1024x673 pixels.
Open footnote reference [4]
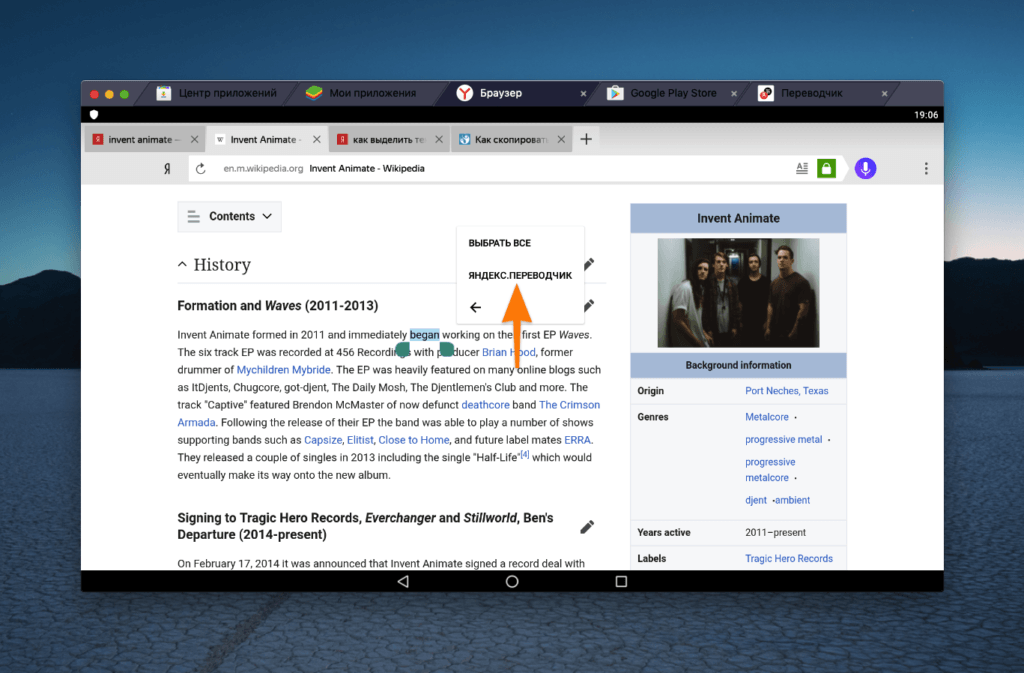click(x=524, y=454)
